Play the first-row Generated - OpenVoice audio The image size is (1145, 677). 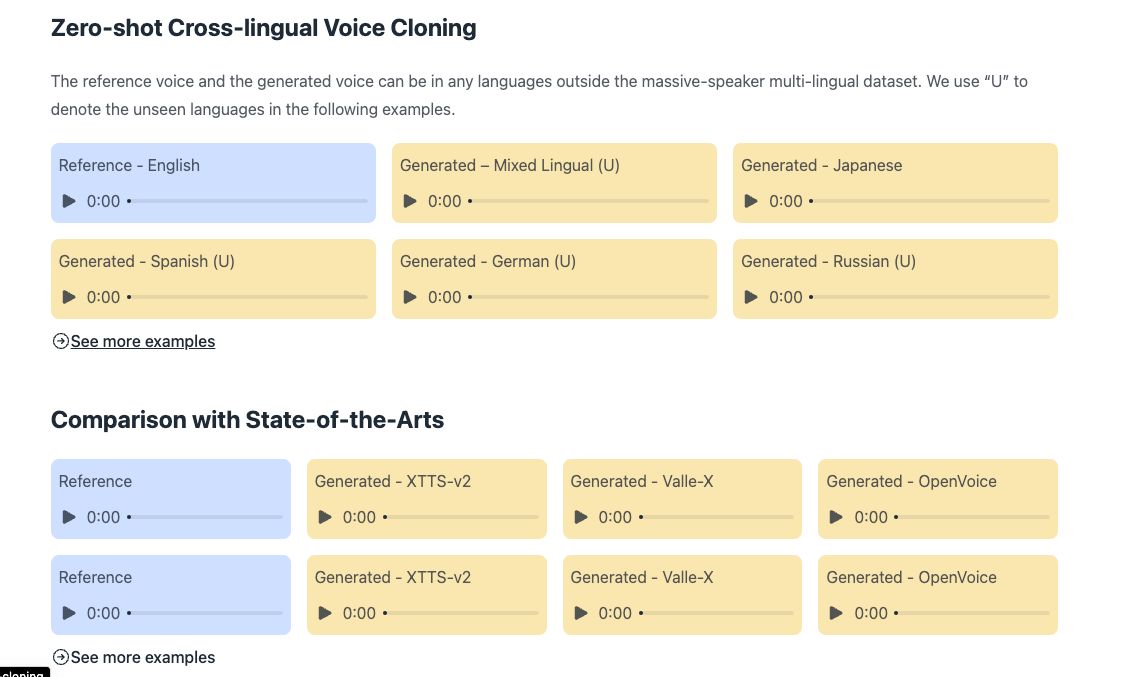pyautogui.click(x=836, y=517)
